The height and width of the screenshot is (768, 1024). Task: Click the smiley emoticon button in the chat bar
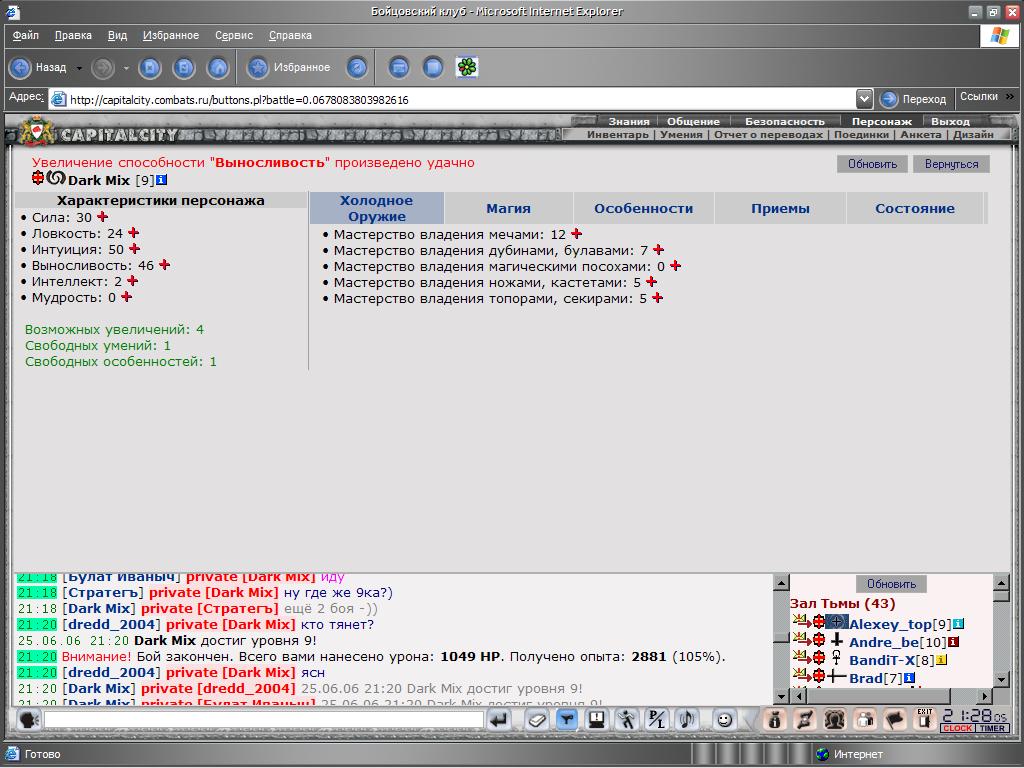(724, 720)
